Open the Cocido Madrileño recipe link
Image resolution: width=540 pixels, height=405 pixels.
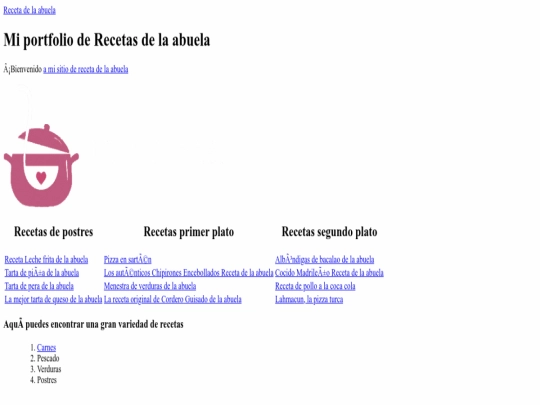point(329,273)
